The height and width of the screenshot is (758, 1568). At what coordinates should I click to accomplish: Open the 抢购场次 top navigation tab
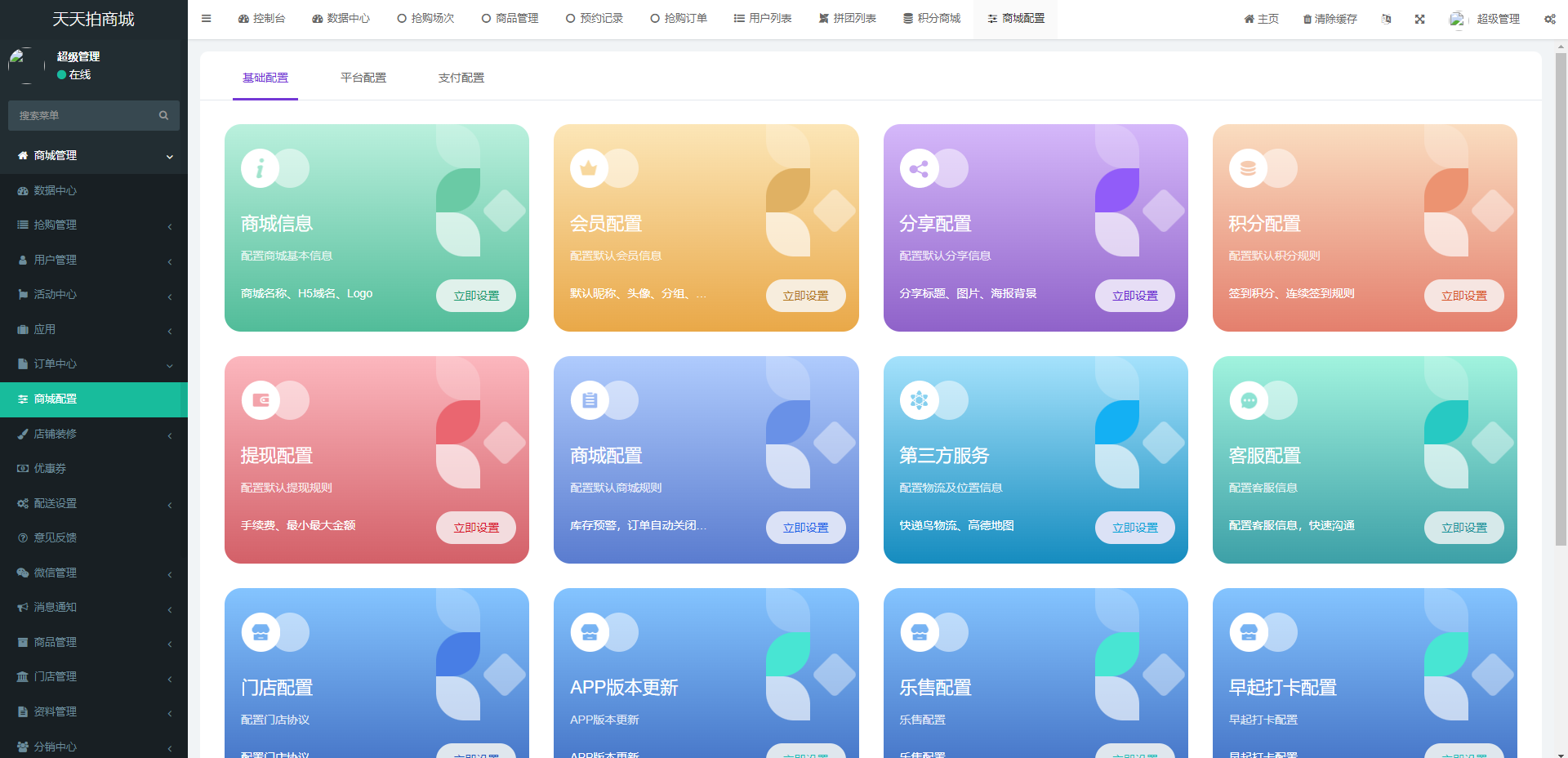pos(425,18)
